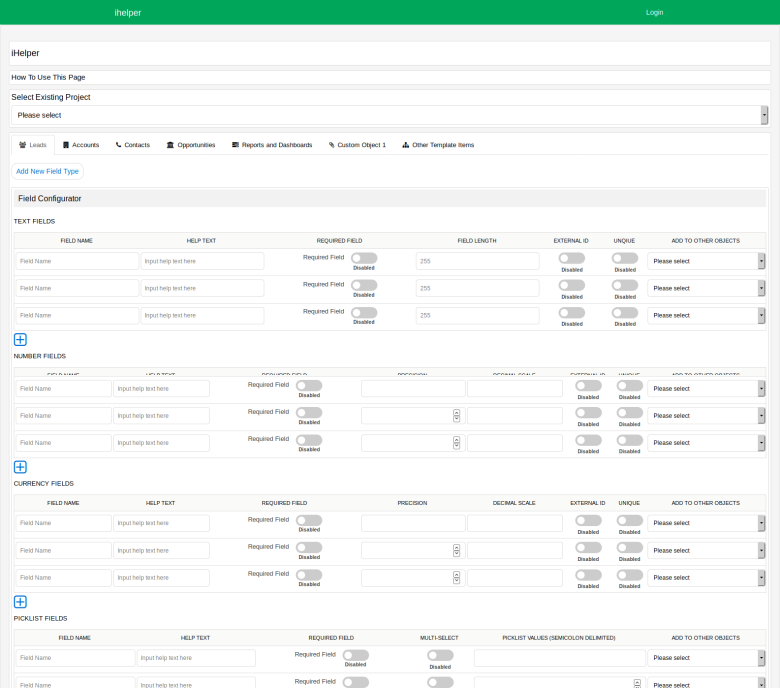Select the Custom Object 1 tab
This screenshot has height=688, width=780.
[357, 145]
